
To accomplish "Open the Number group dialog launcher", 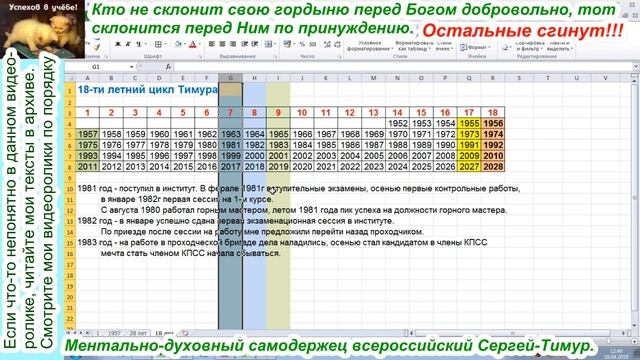I will click(x=339, y=57).
